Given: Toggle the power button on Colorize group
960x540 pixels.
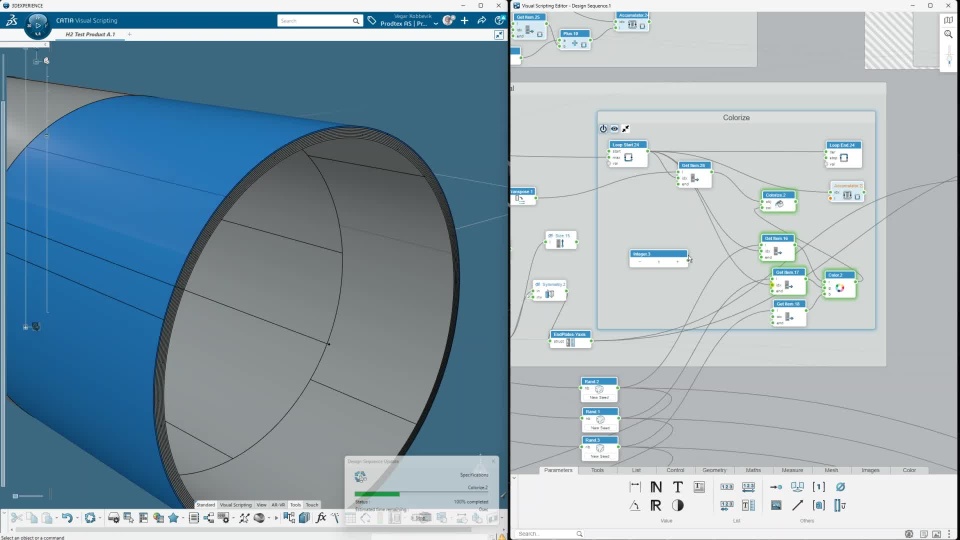Looking at the screenshot, I should point(603,129).
